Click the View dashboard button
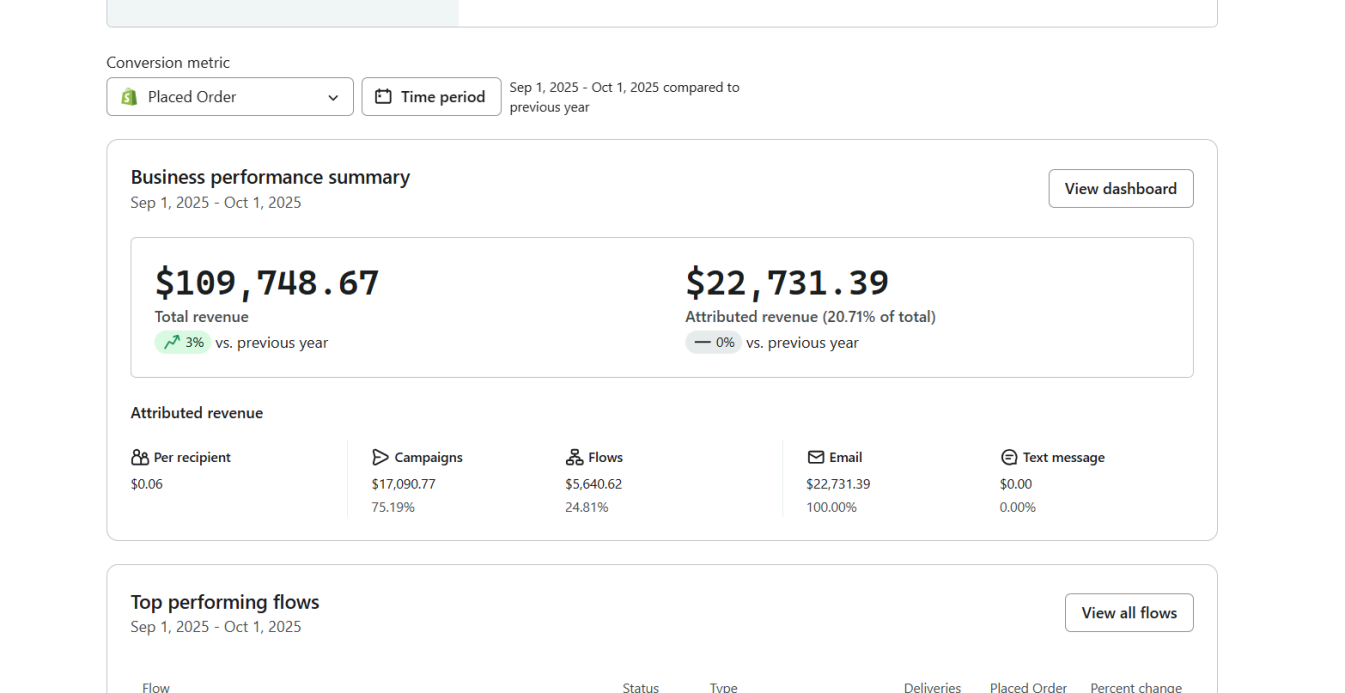1345x693 pixels. point(1121,189)
